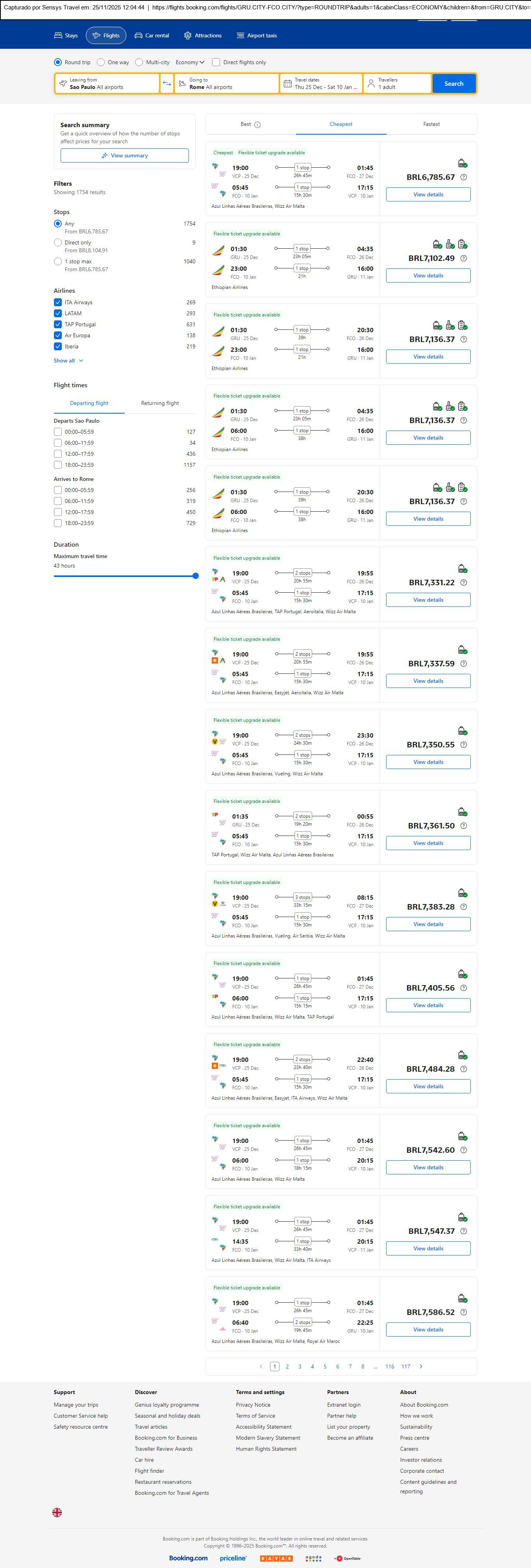Click the swap origin and destination arrows icon

point(167,83)
